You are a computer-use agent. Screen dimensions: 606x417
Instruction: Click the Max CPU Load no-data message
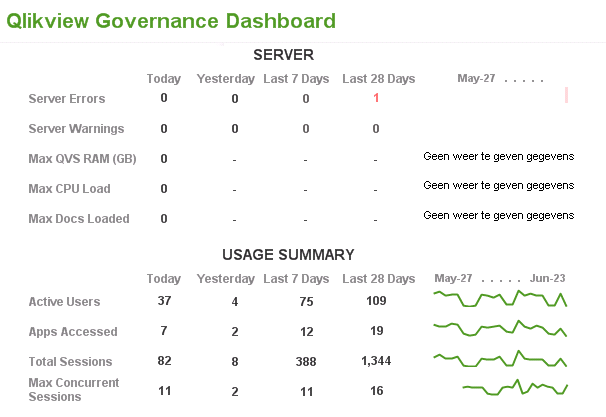[499, 186]
